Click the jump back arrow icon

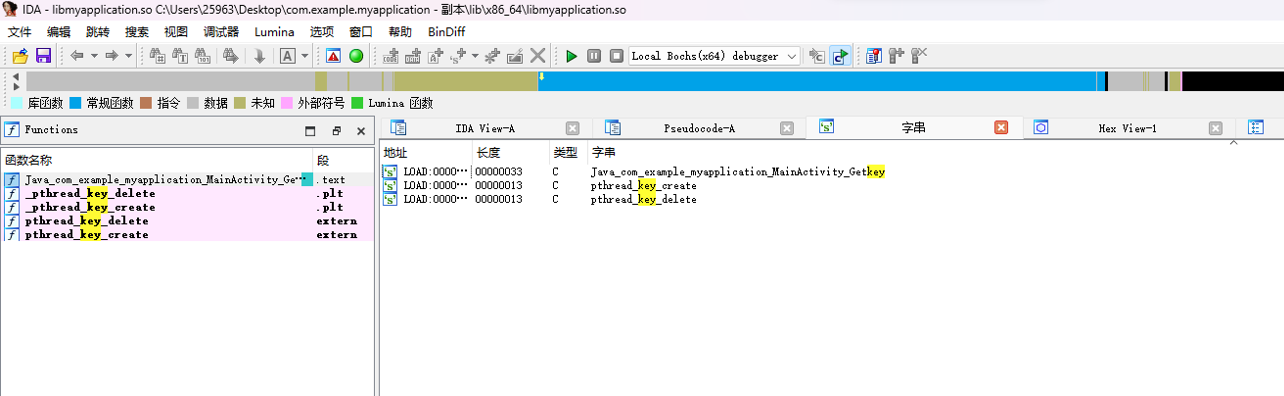pyautogui.click(x=77, y=56)
